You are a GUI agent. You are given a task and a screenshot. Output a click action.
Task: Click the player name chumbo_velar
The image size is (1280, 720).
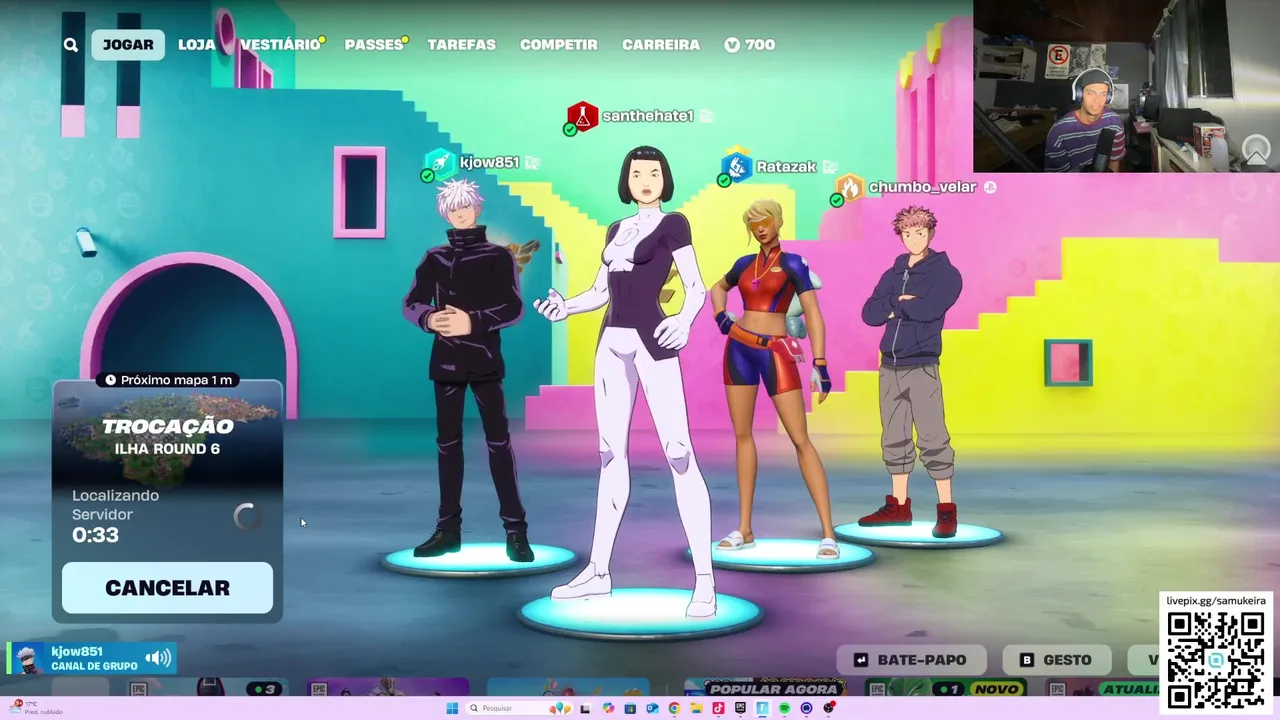tap(922, 187)
